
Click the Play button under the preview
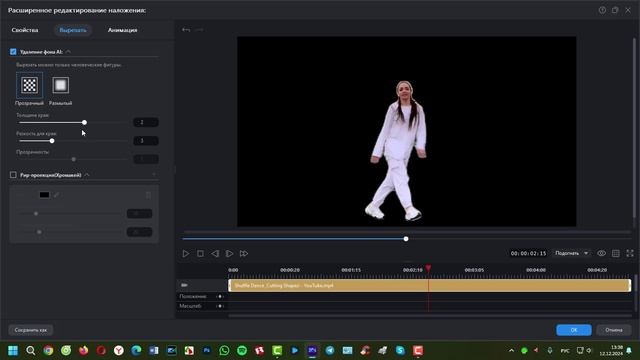click(186, 253)
